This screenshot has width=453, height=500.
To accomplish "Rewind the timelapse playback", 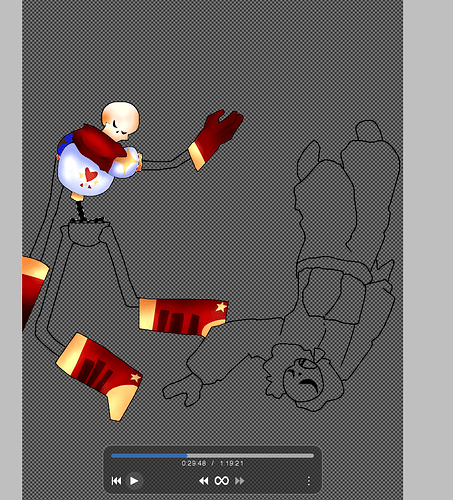I will coord(204,481).
